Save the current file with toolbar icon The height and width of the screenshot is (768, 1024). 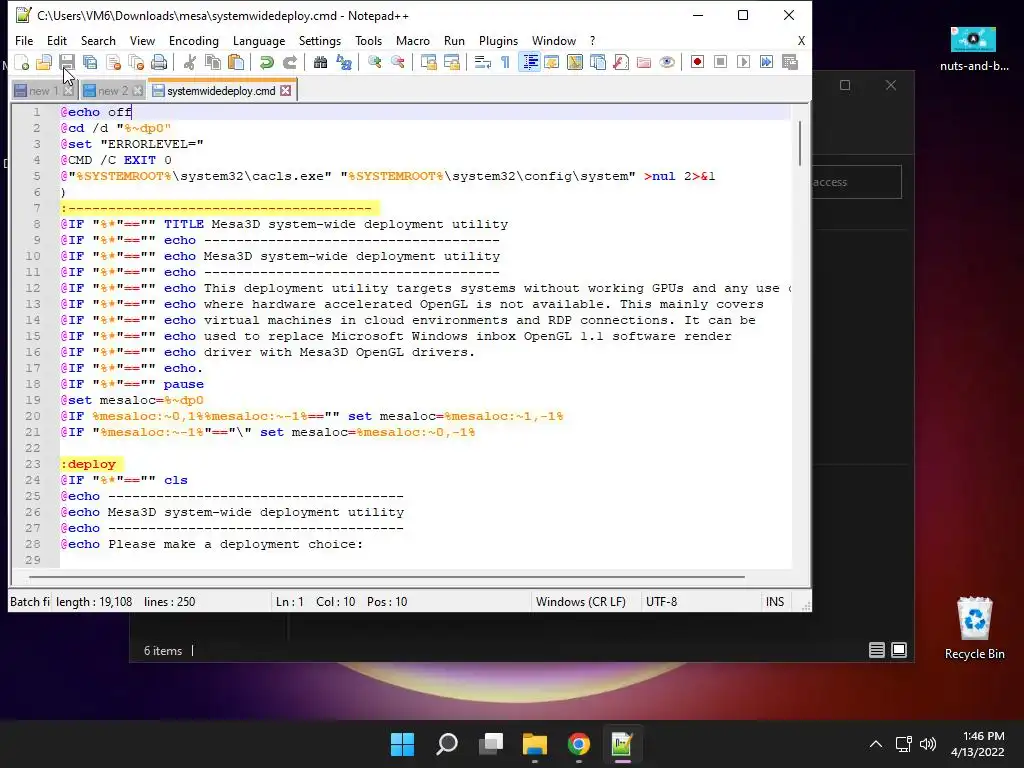[67, 62]
